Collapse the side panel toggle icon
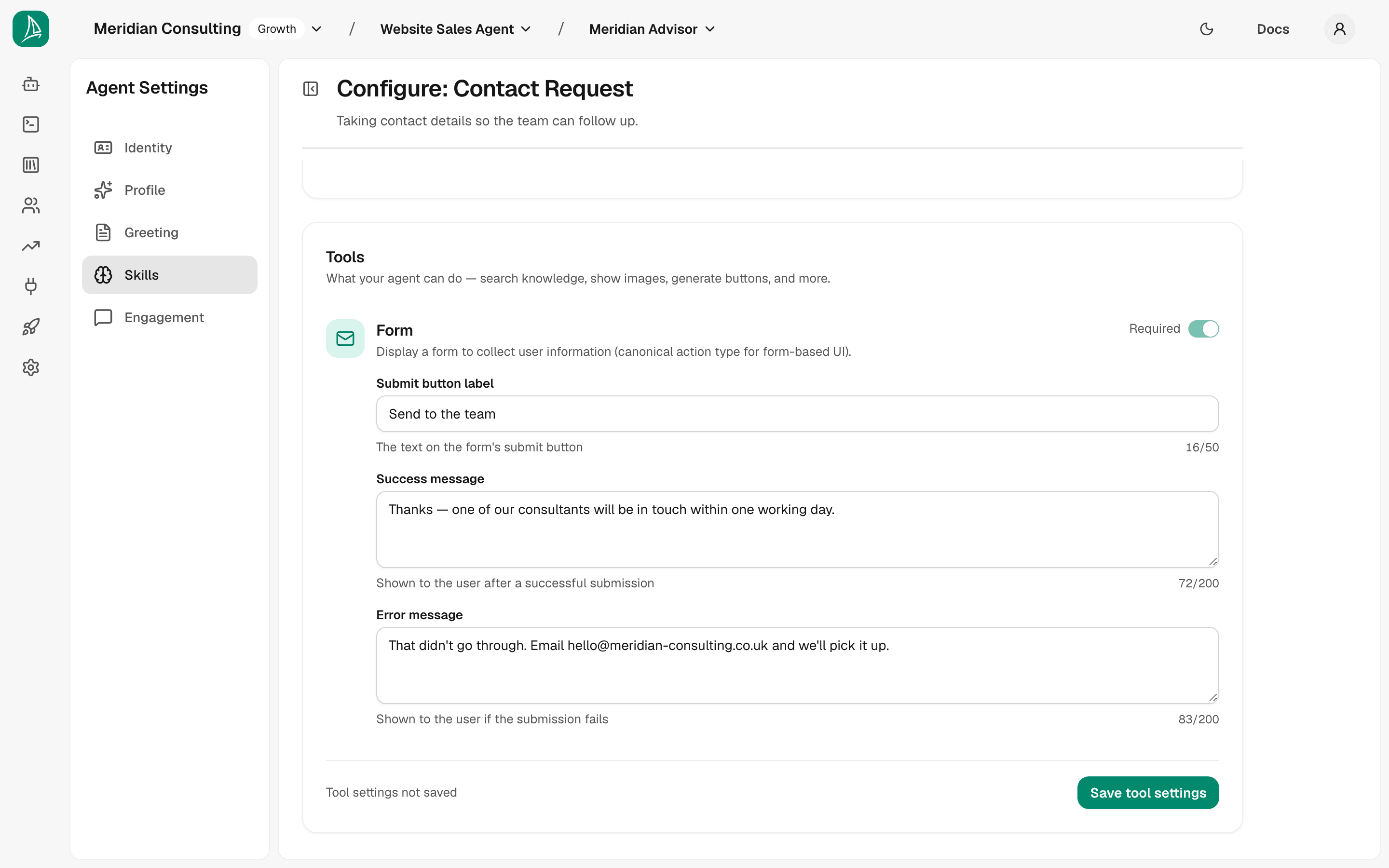1389x868 pixels. [x=311, y=89]
